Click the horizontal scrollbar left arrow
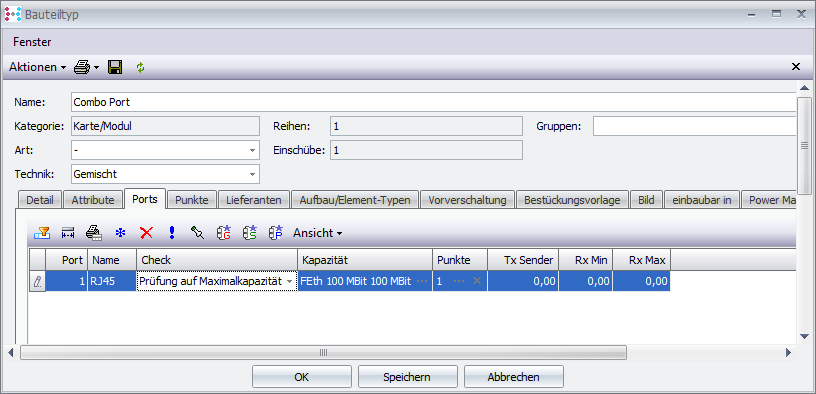 (x=11, y=353)
